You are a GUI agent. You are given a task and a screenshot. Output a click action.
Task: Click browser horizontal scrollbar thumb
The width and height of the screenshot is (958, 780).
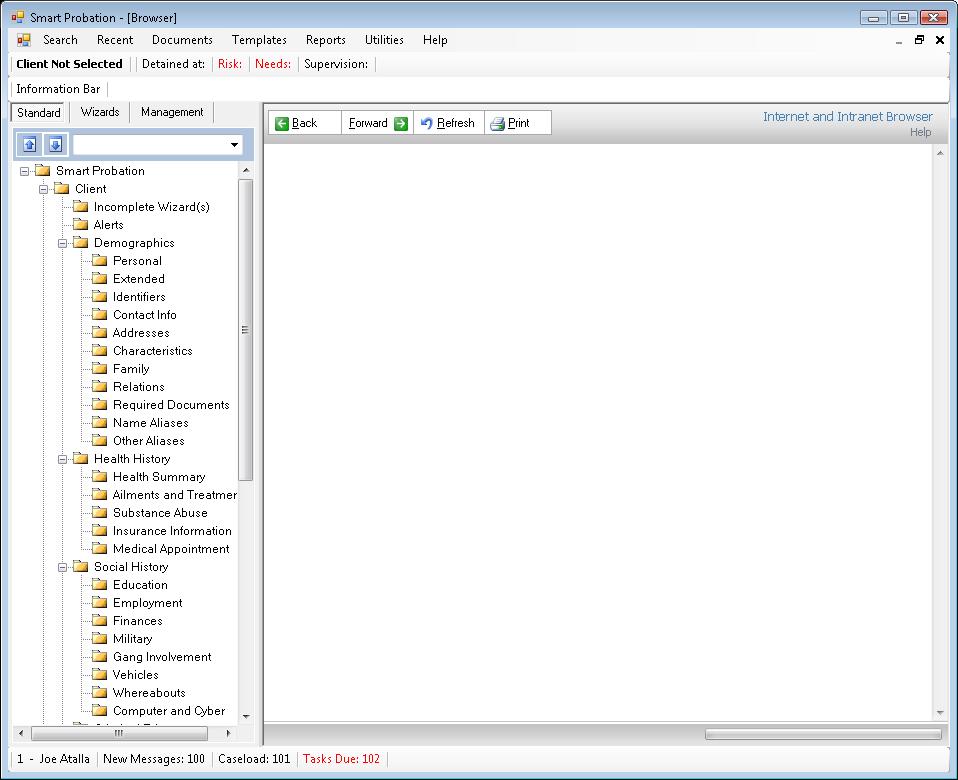coord(823,734)
